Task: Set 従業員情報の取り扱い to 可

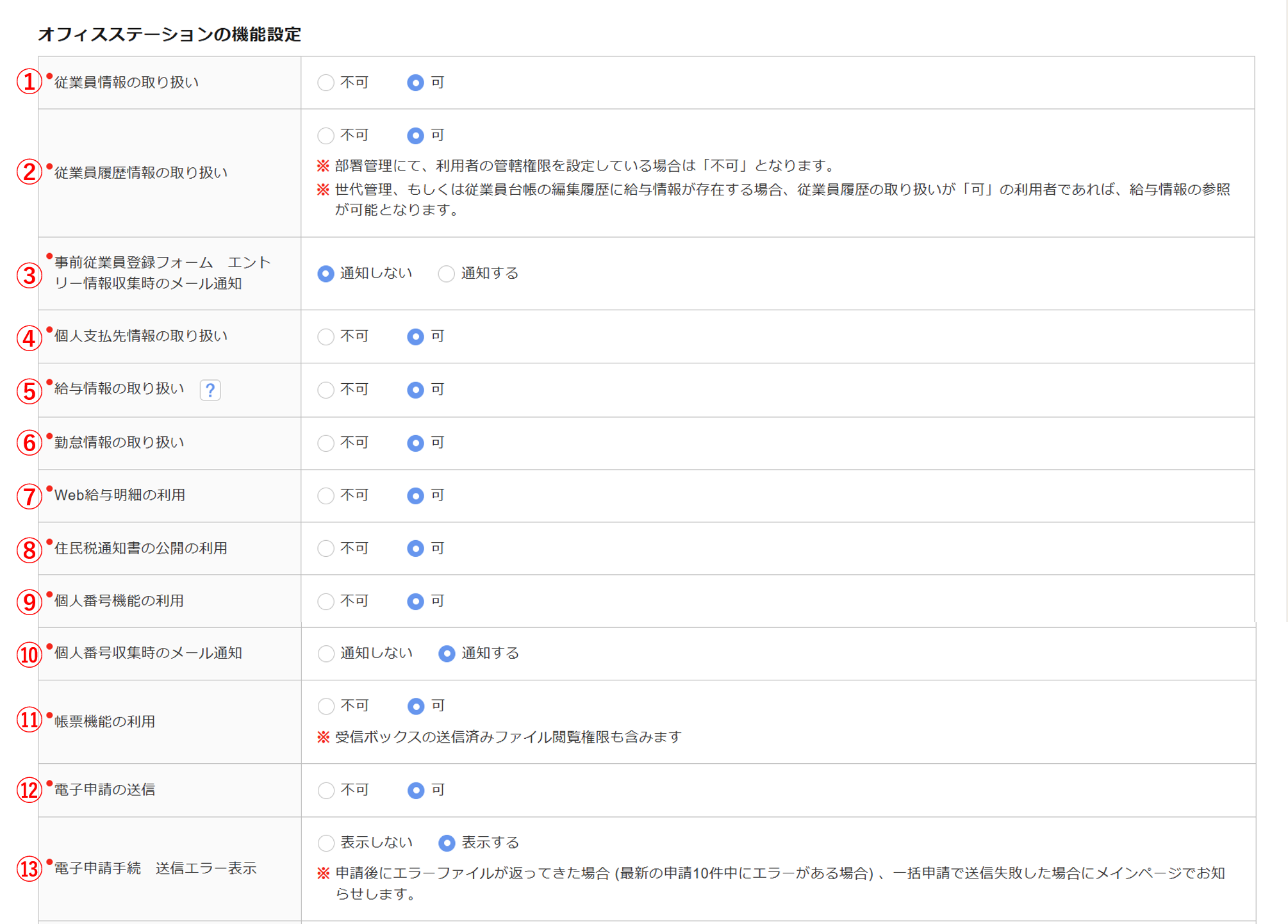Action: click(x=415, y=83)
